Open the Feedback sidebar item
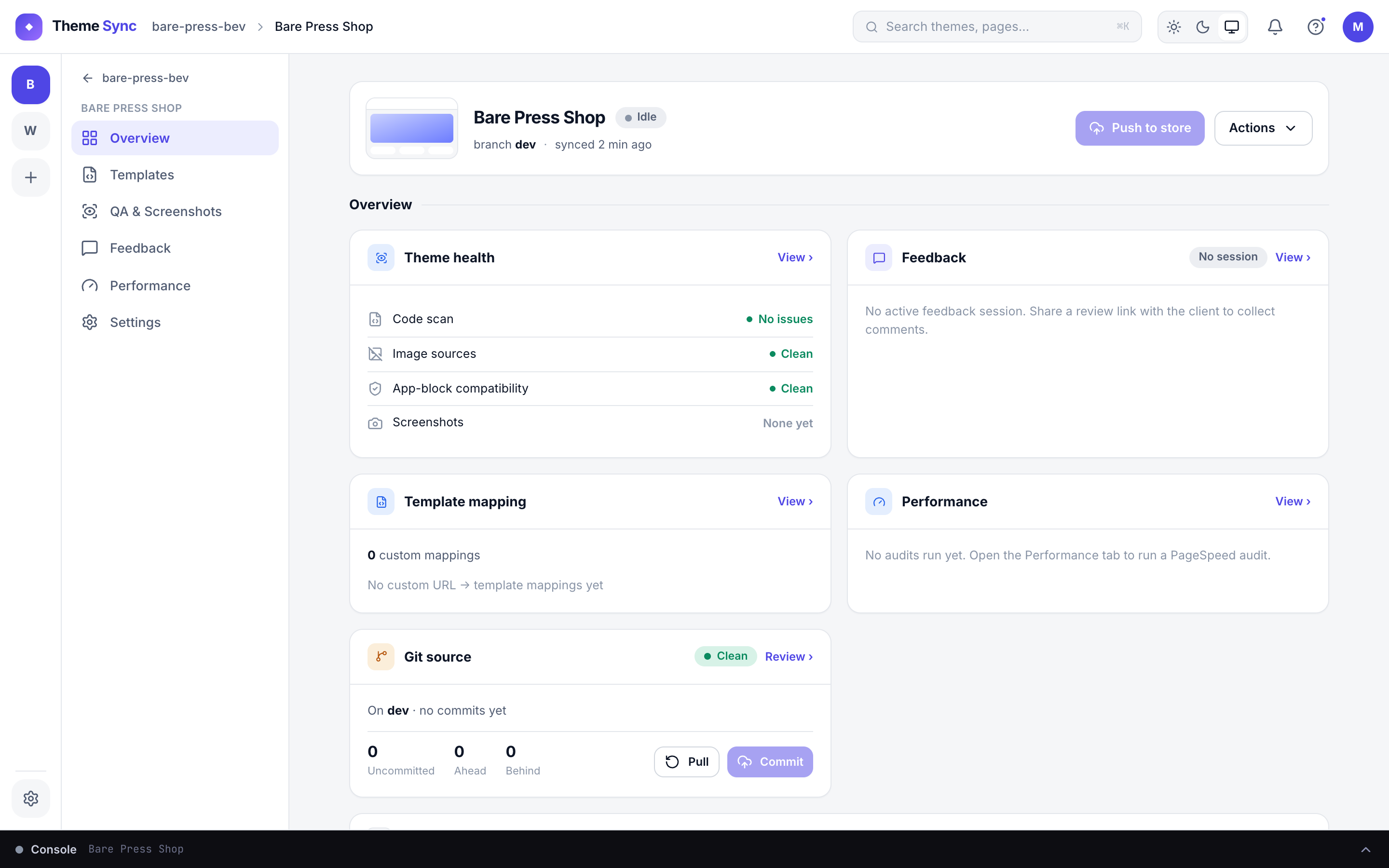 click(175, 248)
